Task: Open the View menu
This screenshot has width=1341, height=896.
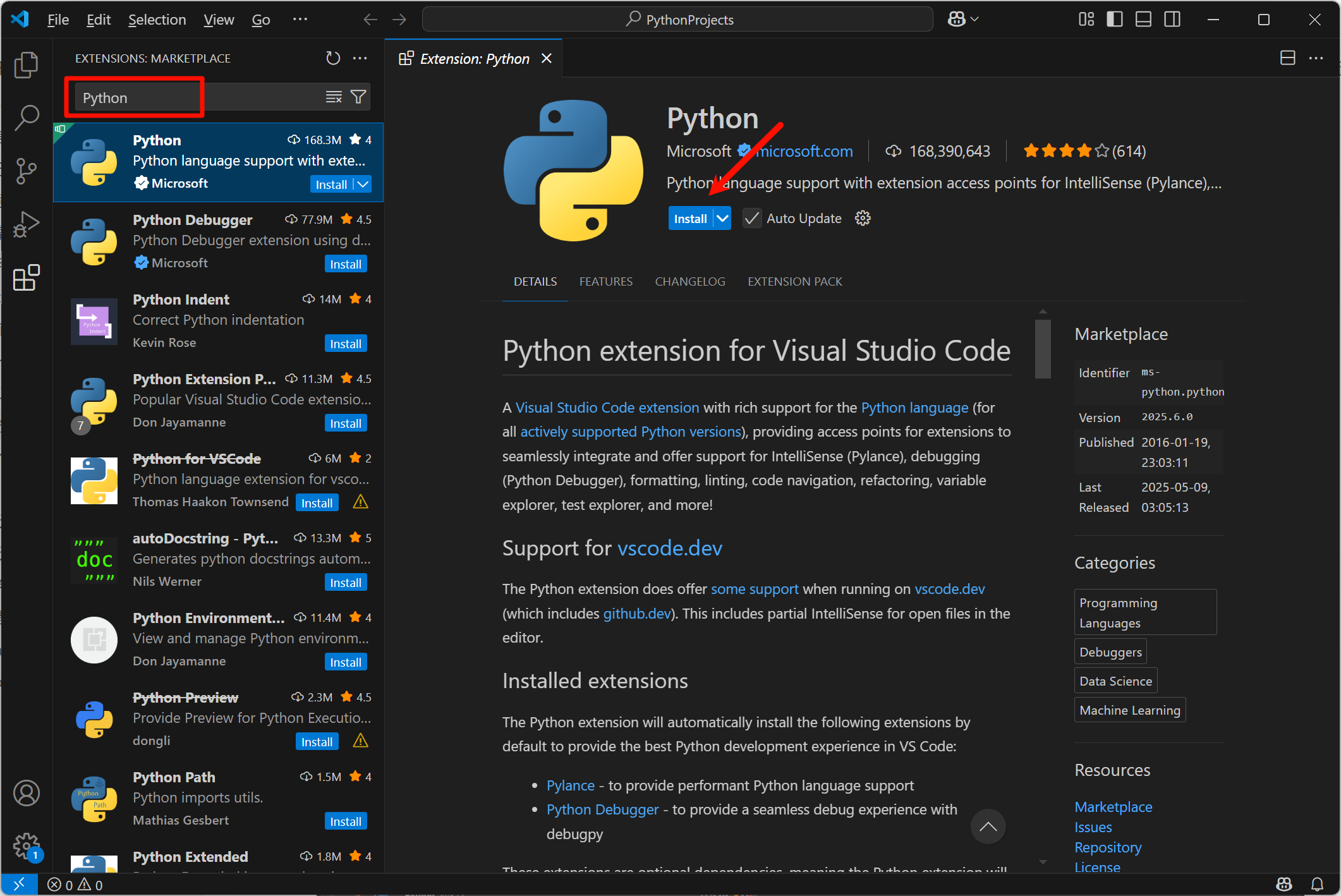Action: (218, 19)
